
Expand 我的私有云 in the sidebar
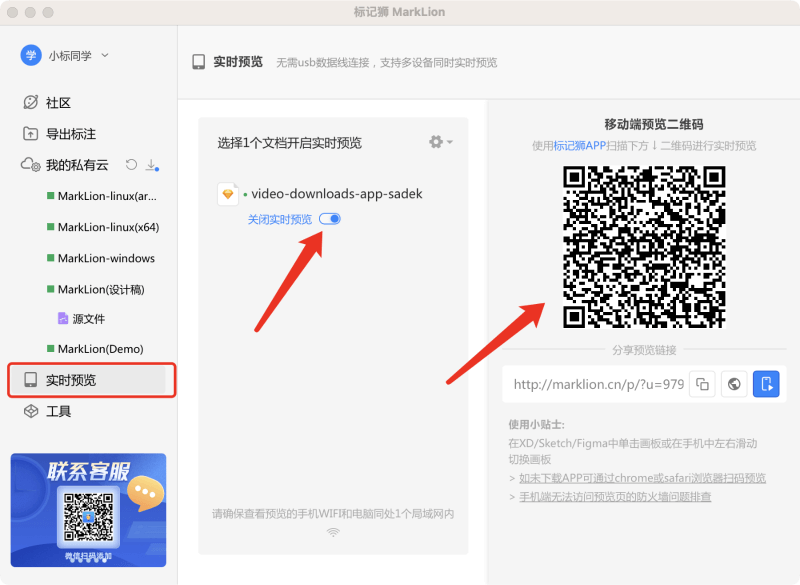coord(75,165)
